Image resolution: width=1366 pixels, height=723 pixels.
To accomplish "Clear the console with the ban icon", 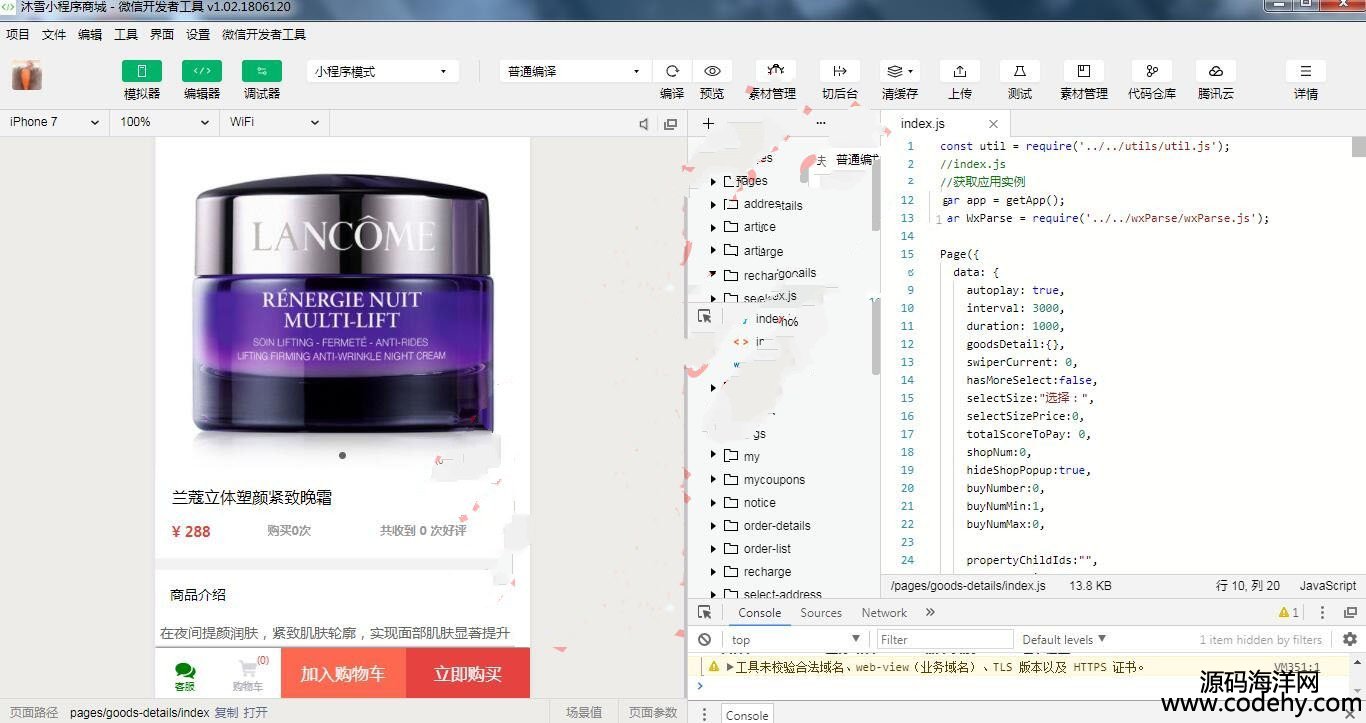I will tap(705, 639).
